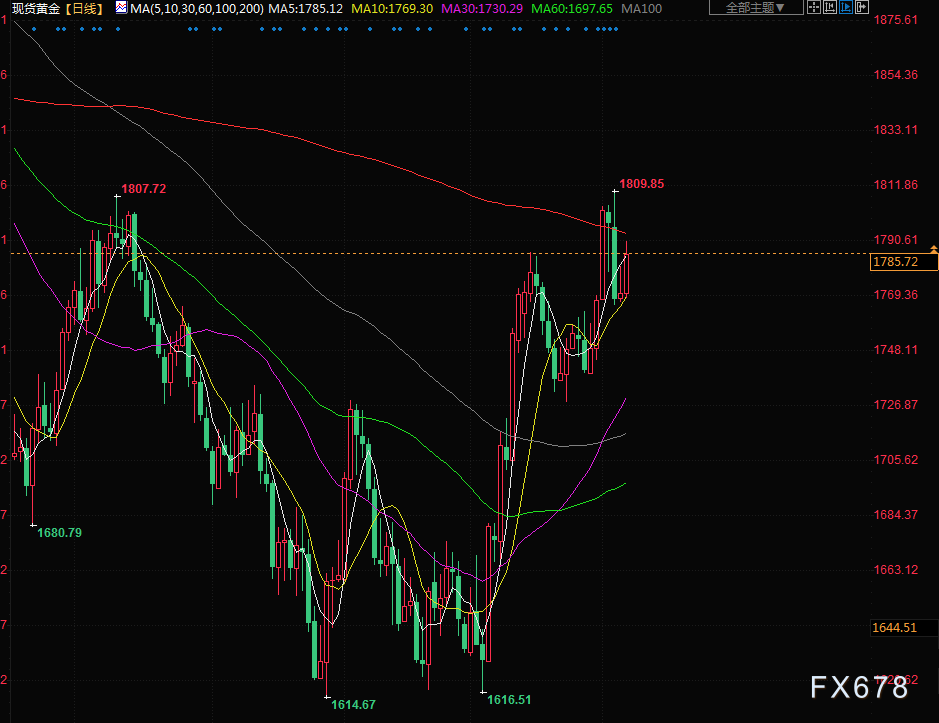Click the 1726.87 axis price label
Screen dimensions: 939x723
point(895,405)
